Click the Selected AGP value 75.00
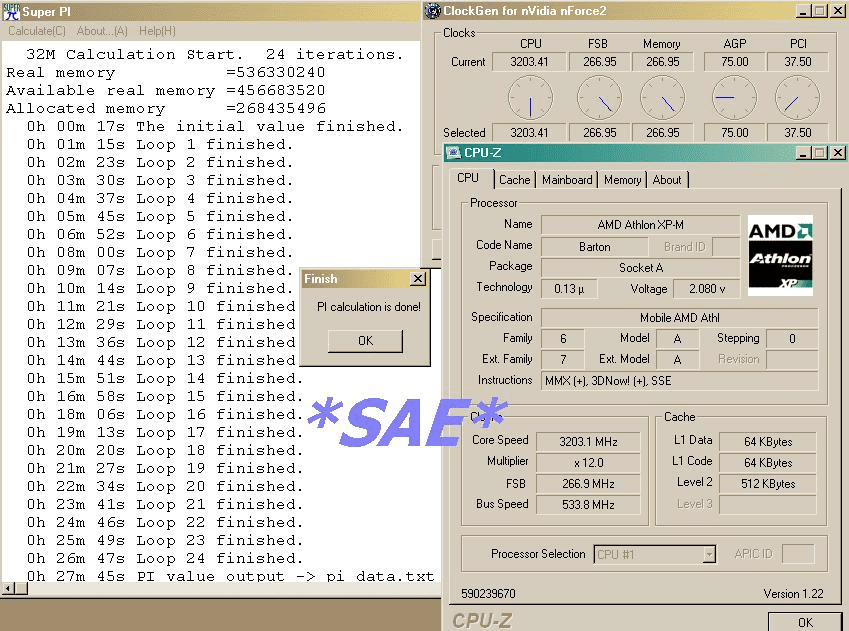 tap(734, 132)
